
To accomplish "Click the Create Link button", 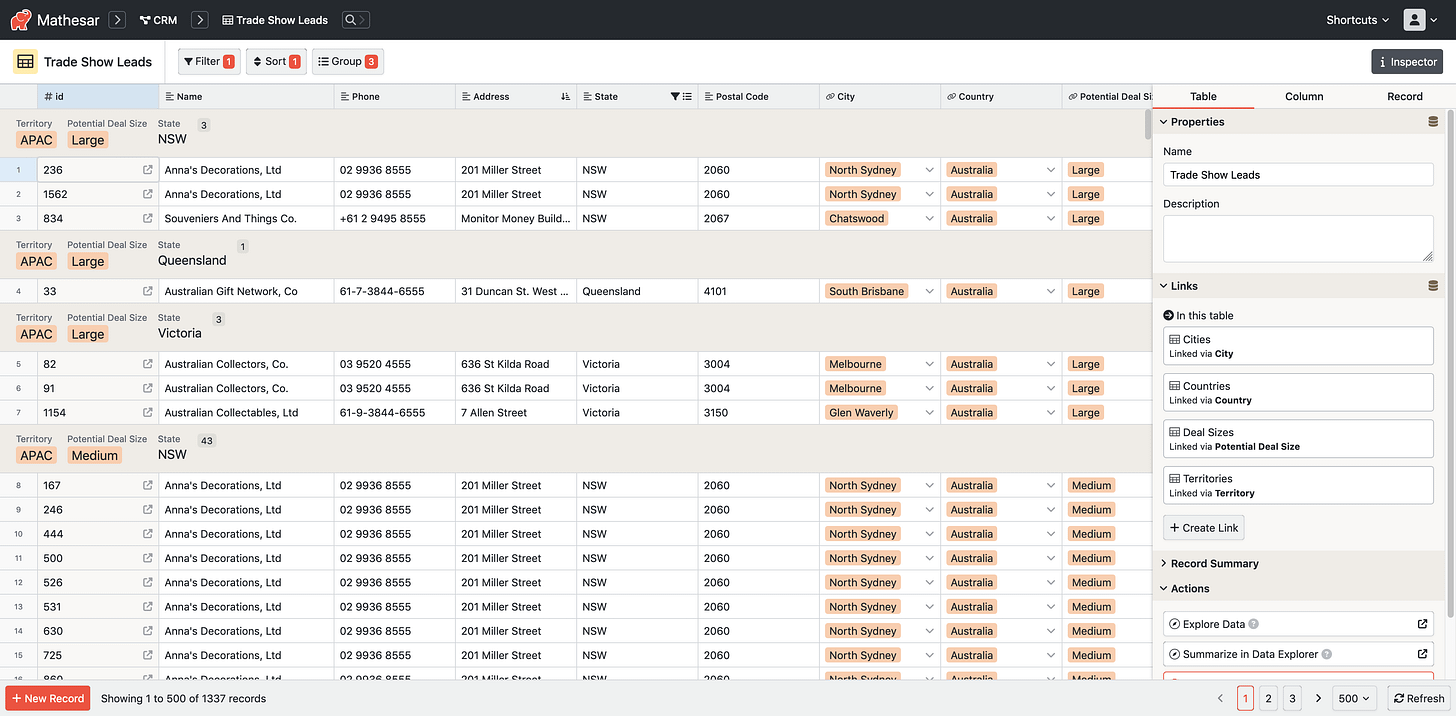I will (x=1203, y=527).
